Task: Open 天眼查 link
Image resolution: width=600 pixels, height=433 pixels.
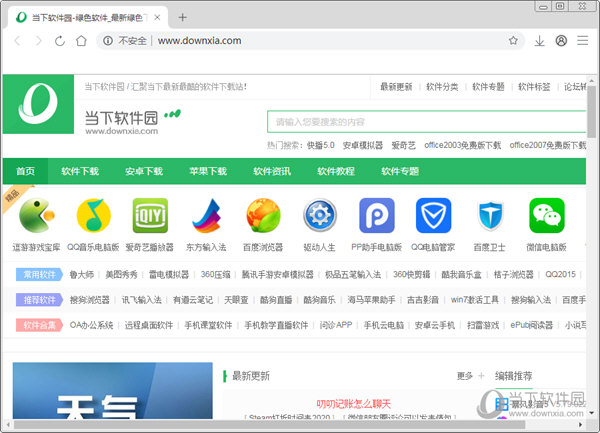Action: tap(236, 300)
